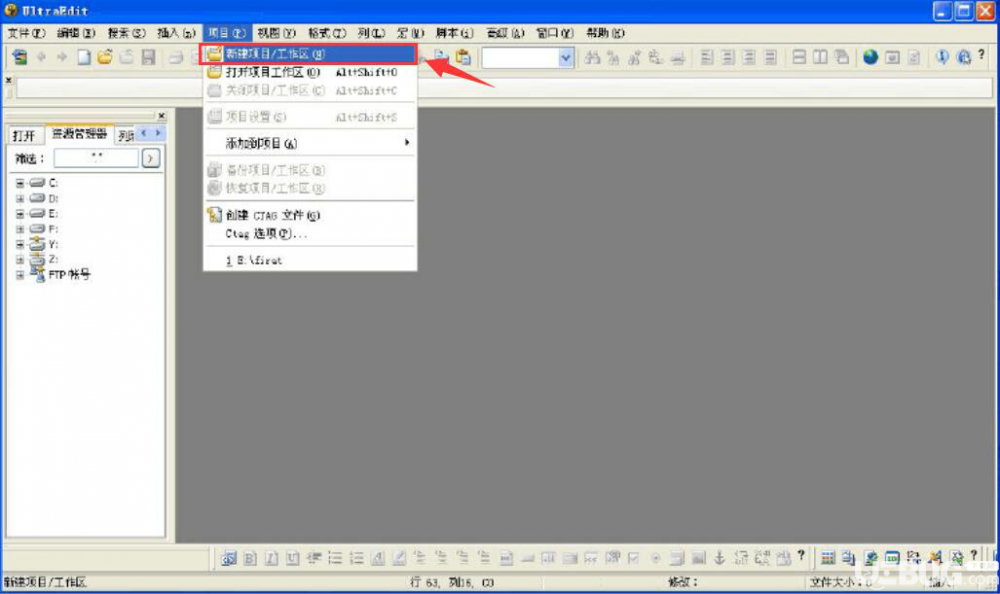Click the filter go arrow button
This screenshot has width=1000, height=594.
151,158
